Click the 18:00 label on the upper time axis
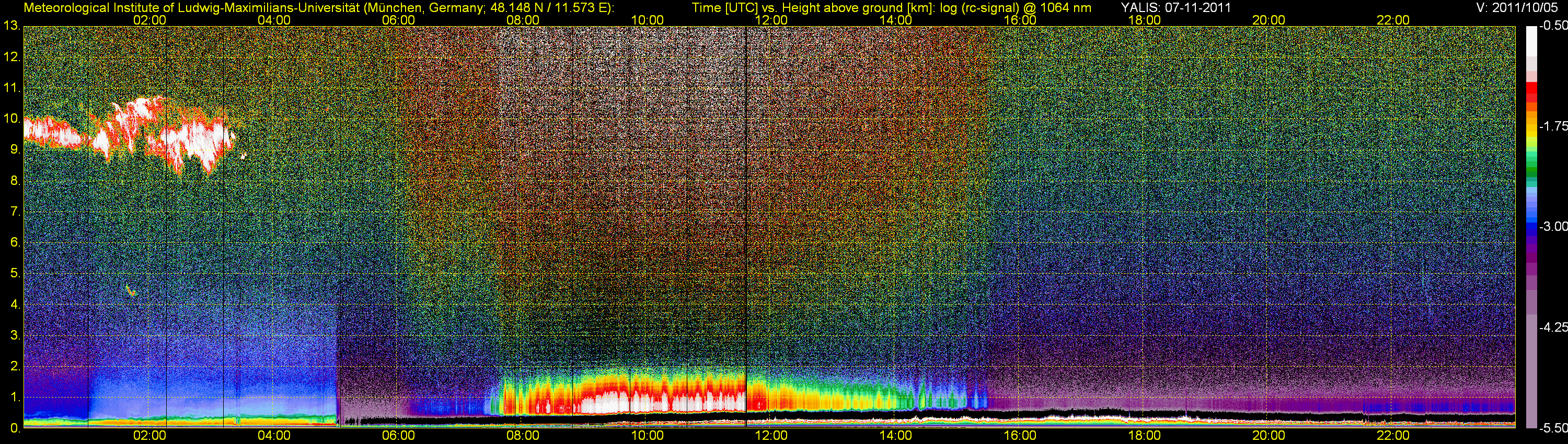The image size is (1568, 444). [1144, 20]
